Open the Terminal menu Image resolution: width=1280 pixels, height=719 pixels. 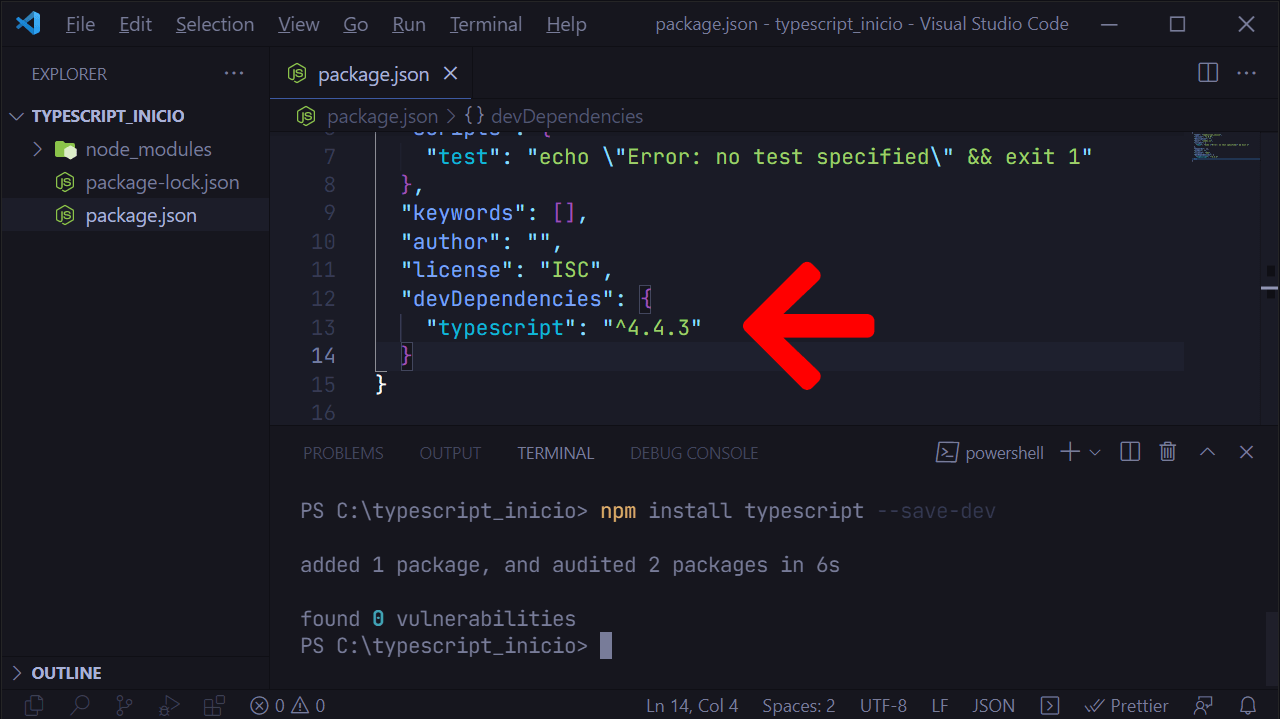[486, 24]
